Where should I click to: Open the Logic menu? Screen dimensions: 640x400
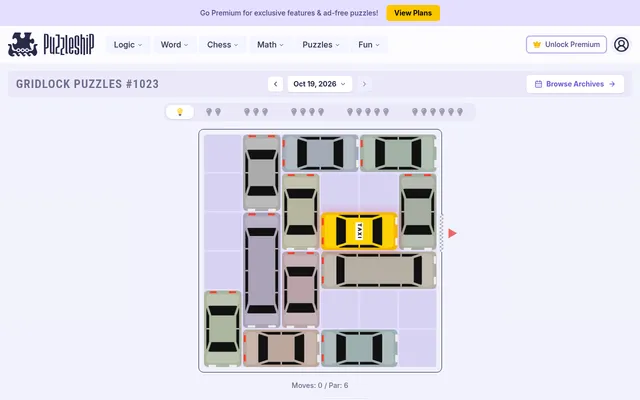[128, 44]
